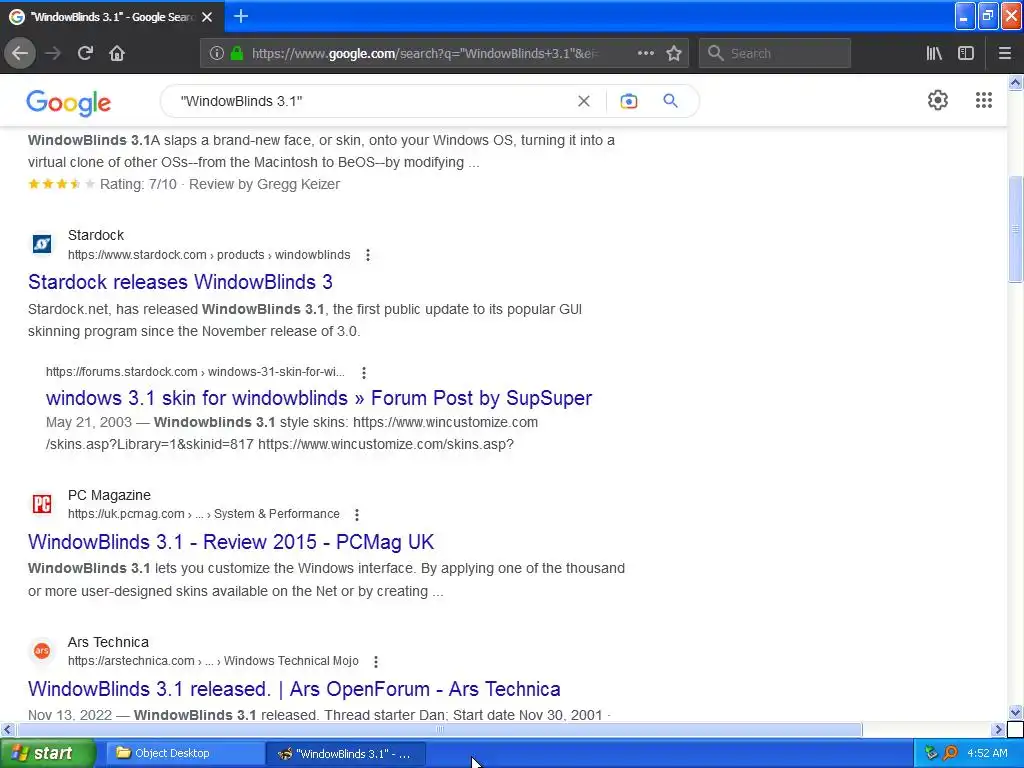Open more options for Ars Technica result
This screenshot has height=768, width=1024.
pos(376,662)
